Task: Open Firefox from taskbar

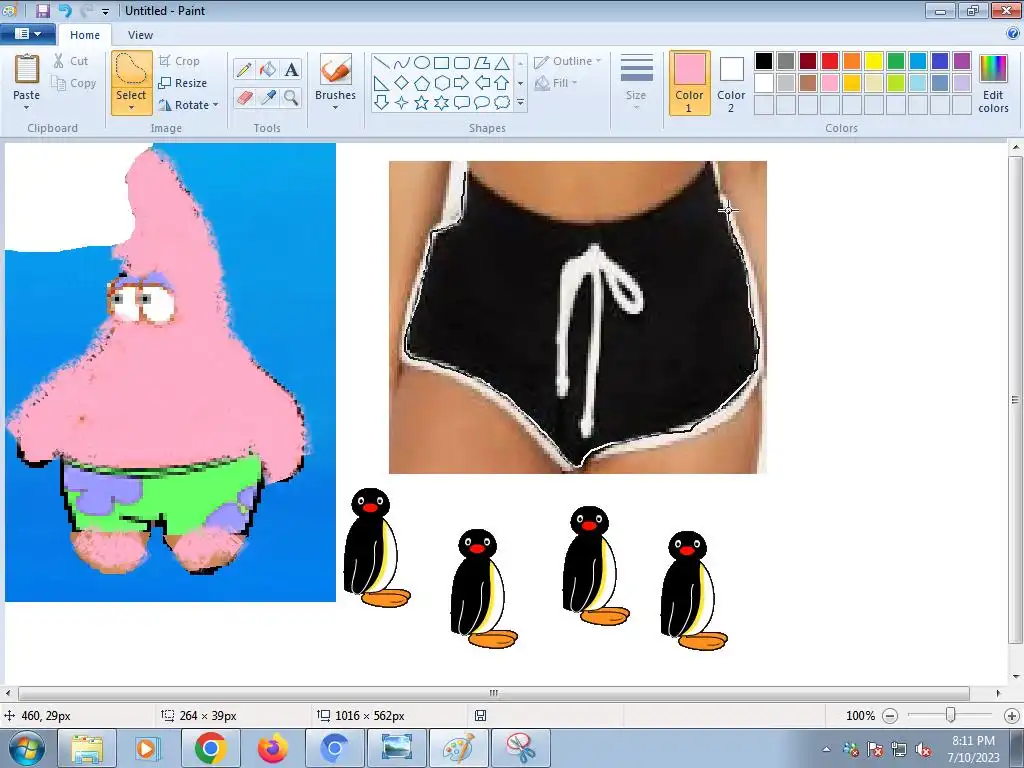Action: pyautogui.click(x=272, y=748)
